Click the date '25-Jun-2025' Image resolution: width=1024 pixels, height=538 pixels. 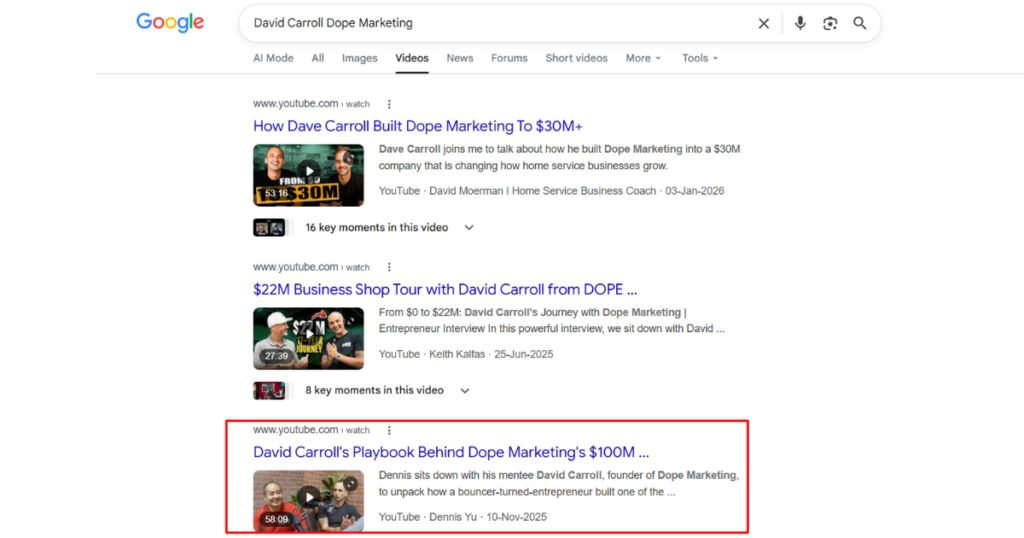(x=524, y=354)
